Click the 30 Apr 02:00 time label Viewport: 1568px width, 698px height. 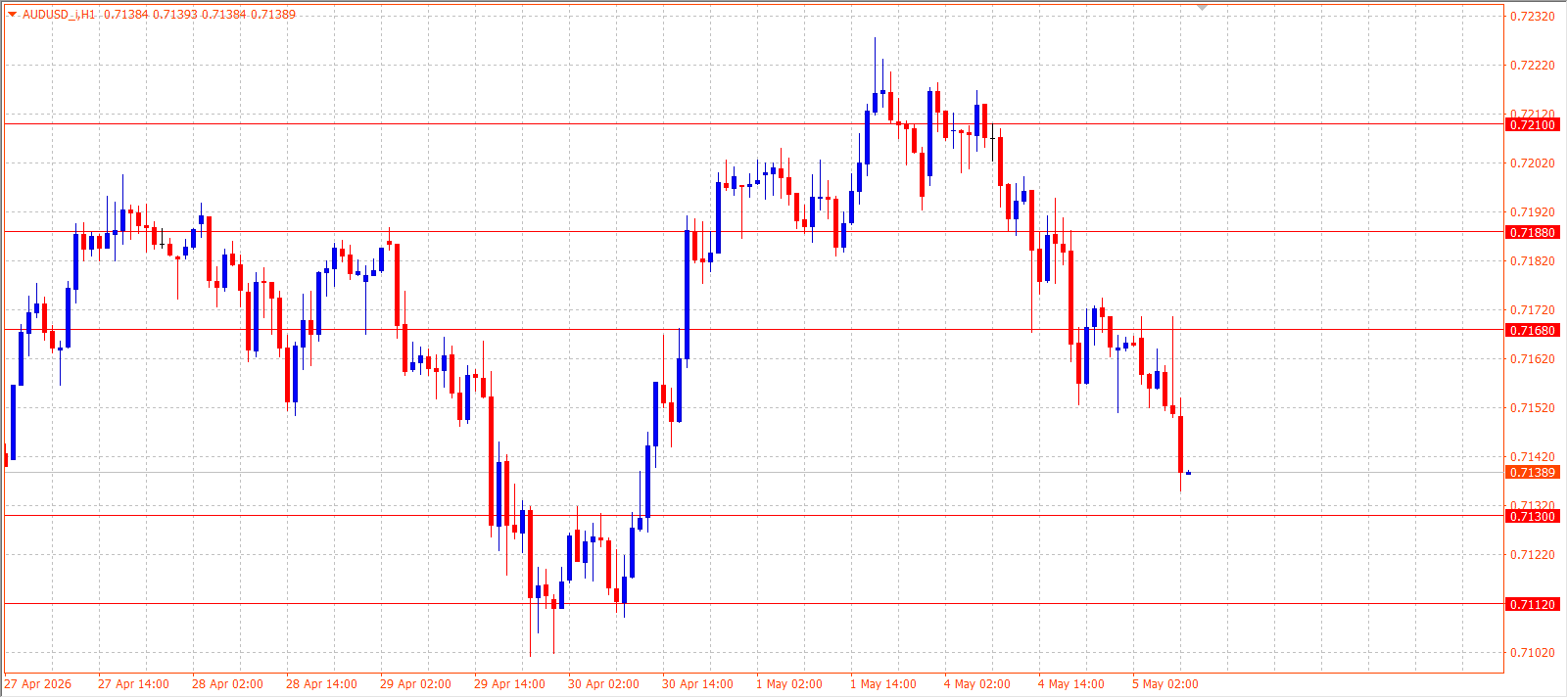[x=603, y=684]
